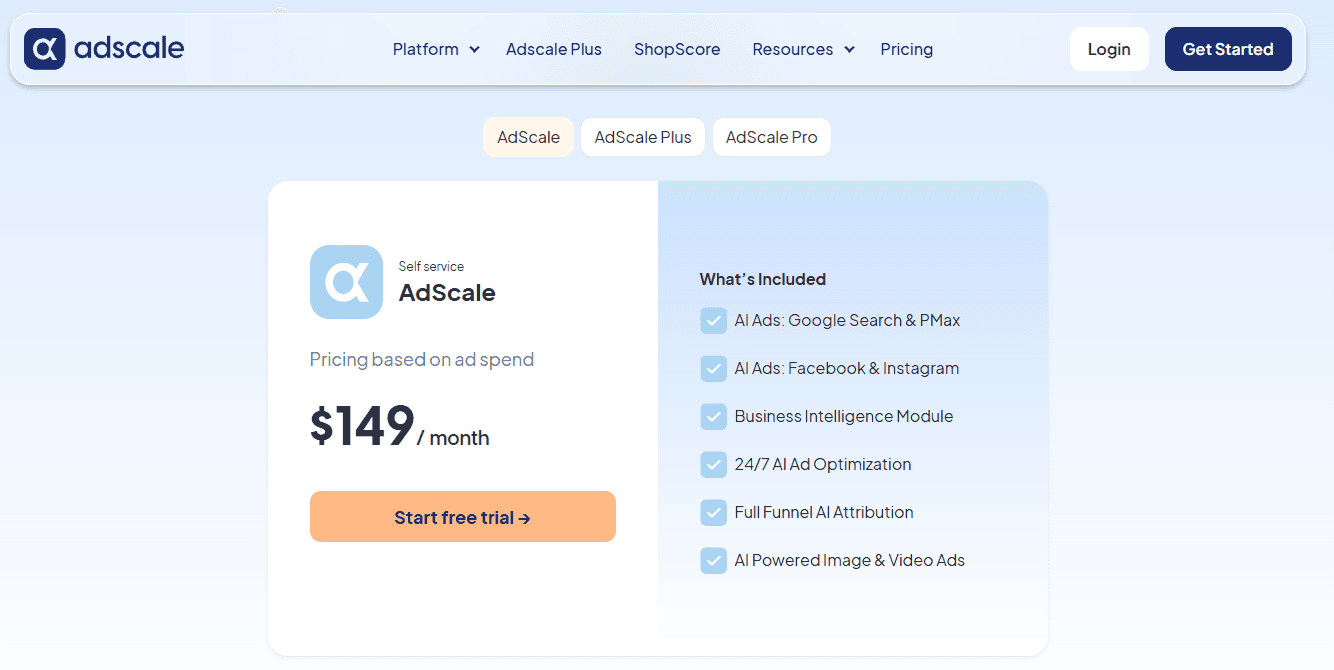Go to the Pricing section
The image size is (1334, 670).
pyautogui.click(x=907, y=48)
